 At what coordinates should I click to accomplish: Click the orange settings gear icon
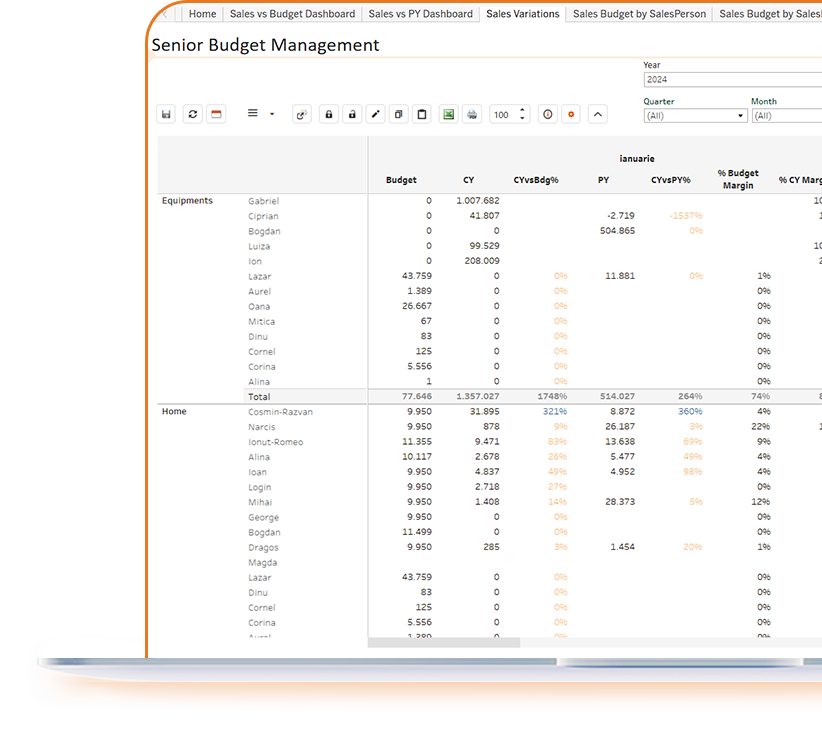(x=571, y=115)
